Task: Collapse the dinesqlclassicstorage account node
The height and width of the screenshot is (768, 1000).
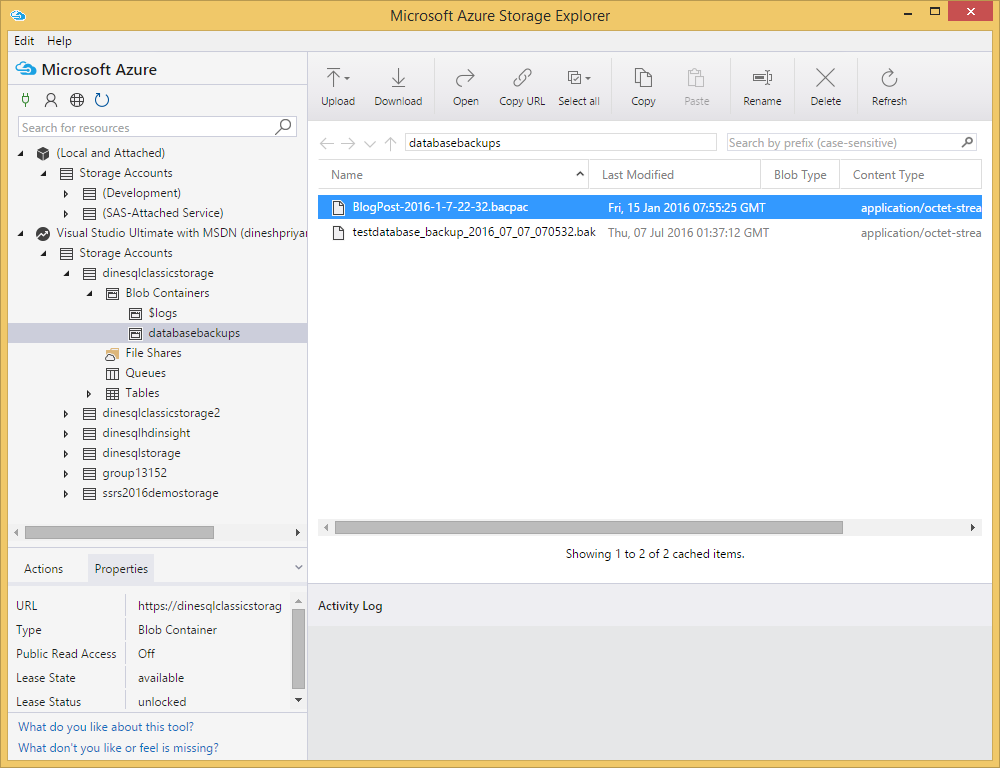Action: [x=67, y=273]
